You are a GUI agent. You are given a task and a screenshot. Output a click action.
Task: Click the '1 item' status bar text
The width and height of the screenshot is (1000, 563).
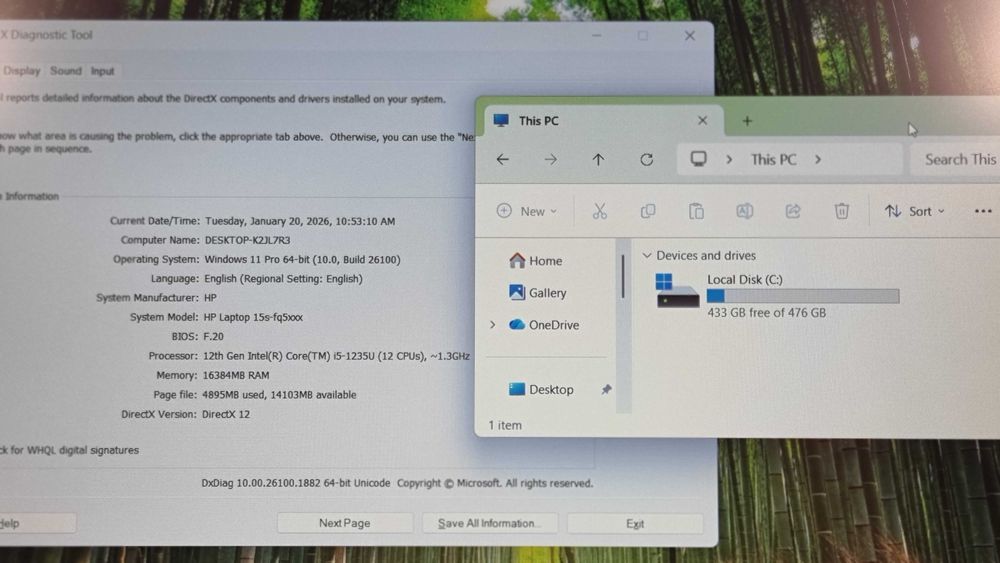(x=504, y=425)
